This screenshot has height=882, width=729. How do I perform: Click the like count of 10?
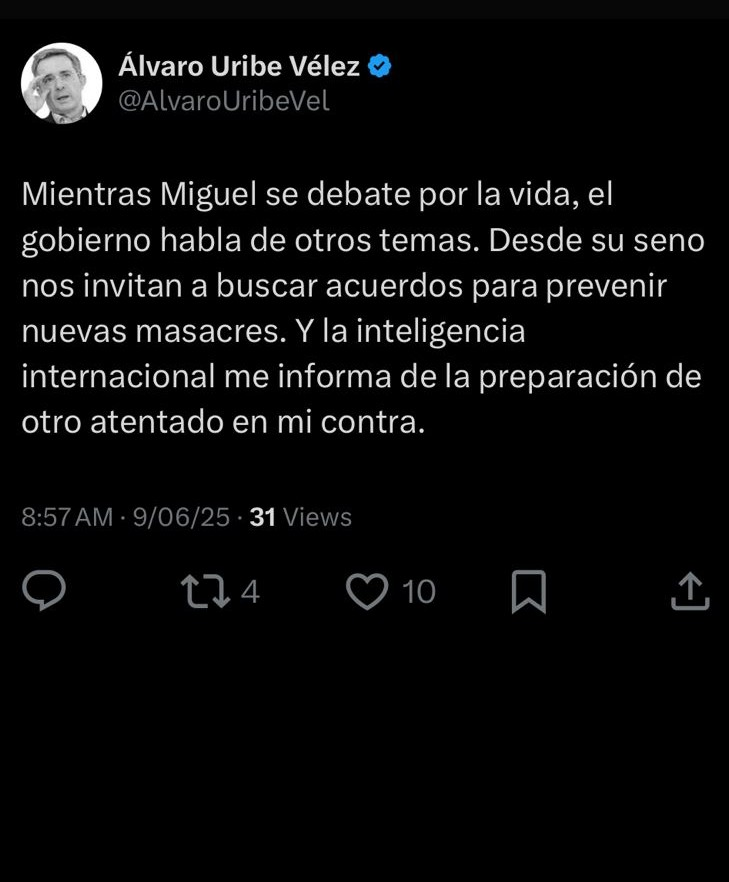(419, 592)
